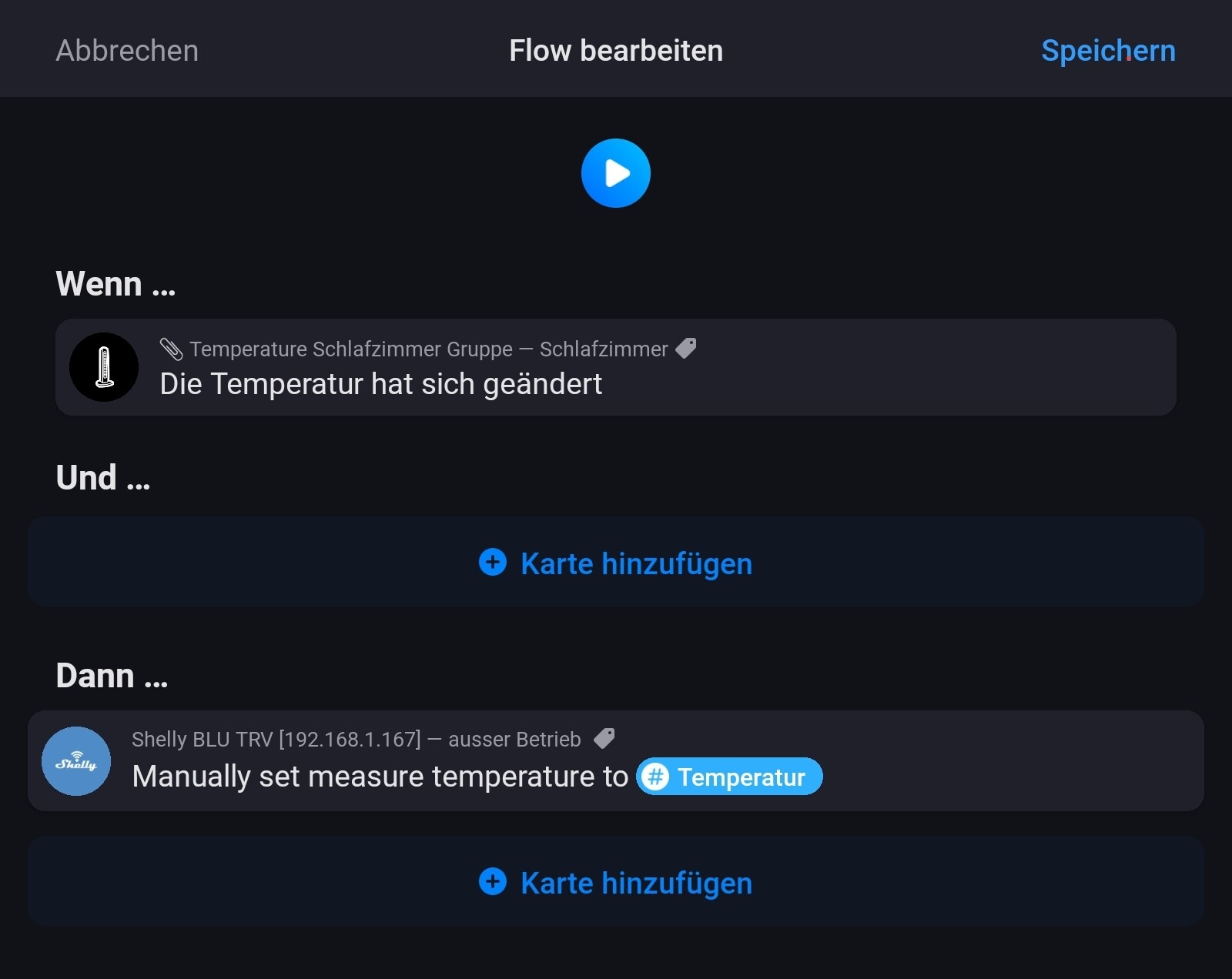1232x979 pixels.
Task: Click the Temperatur tag token text
Action: [741, 777]
